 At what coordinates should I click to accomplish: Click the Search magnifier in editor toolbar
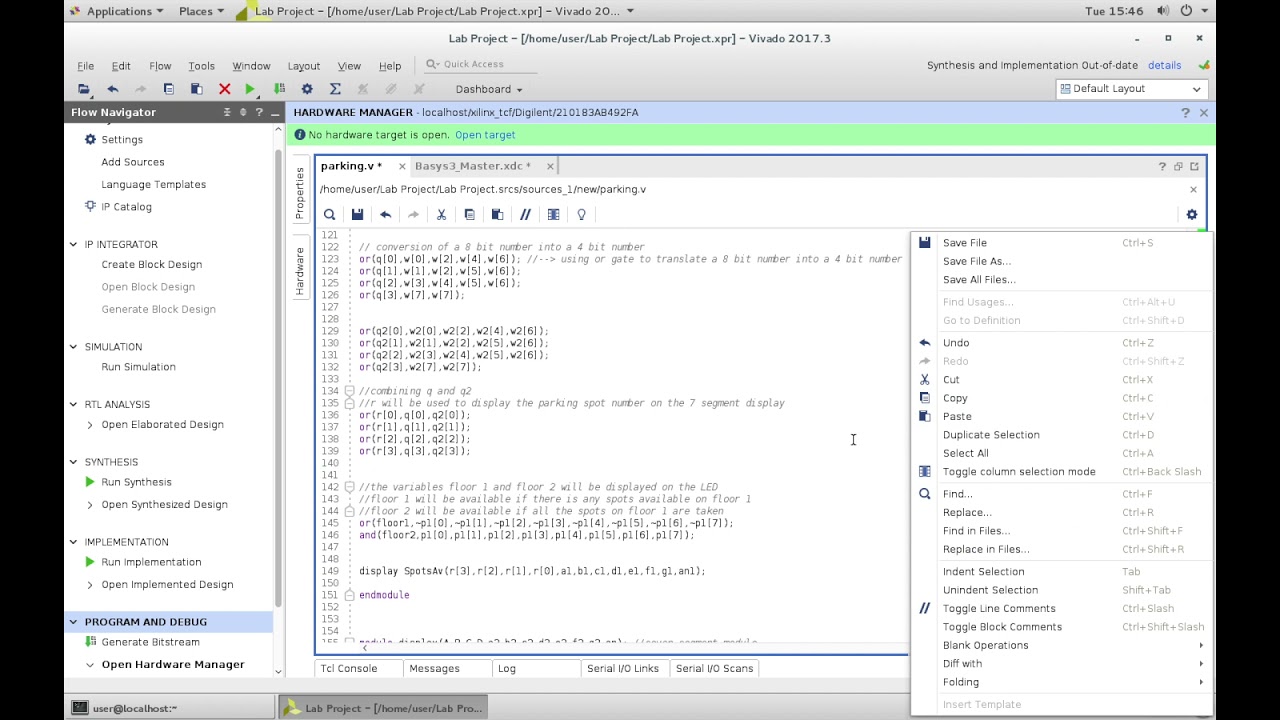tap(329, 214)
